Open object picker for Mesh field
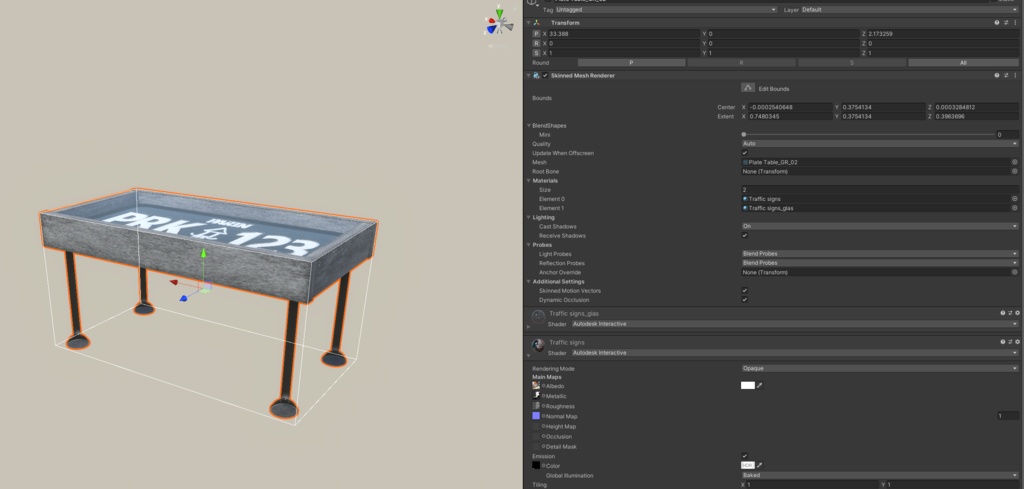Screen dimensions: 1024x489 point(1015,162)
